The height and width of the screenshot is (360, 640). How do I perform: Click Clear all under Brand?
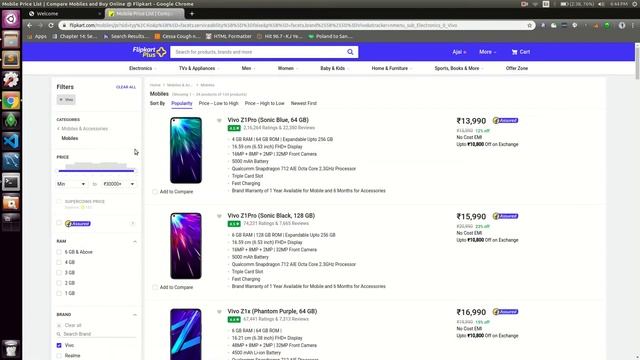coord(73,325)
